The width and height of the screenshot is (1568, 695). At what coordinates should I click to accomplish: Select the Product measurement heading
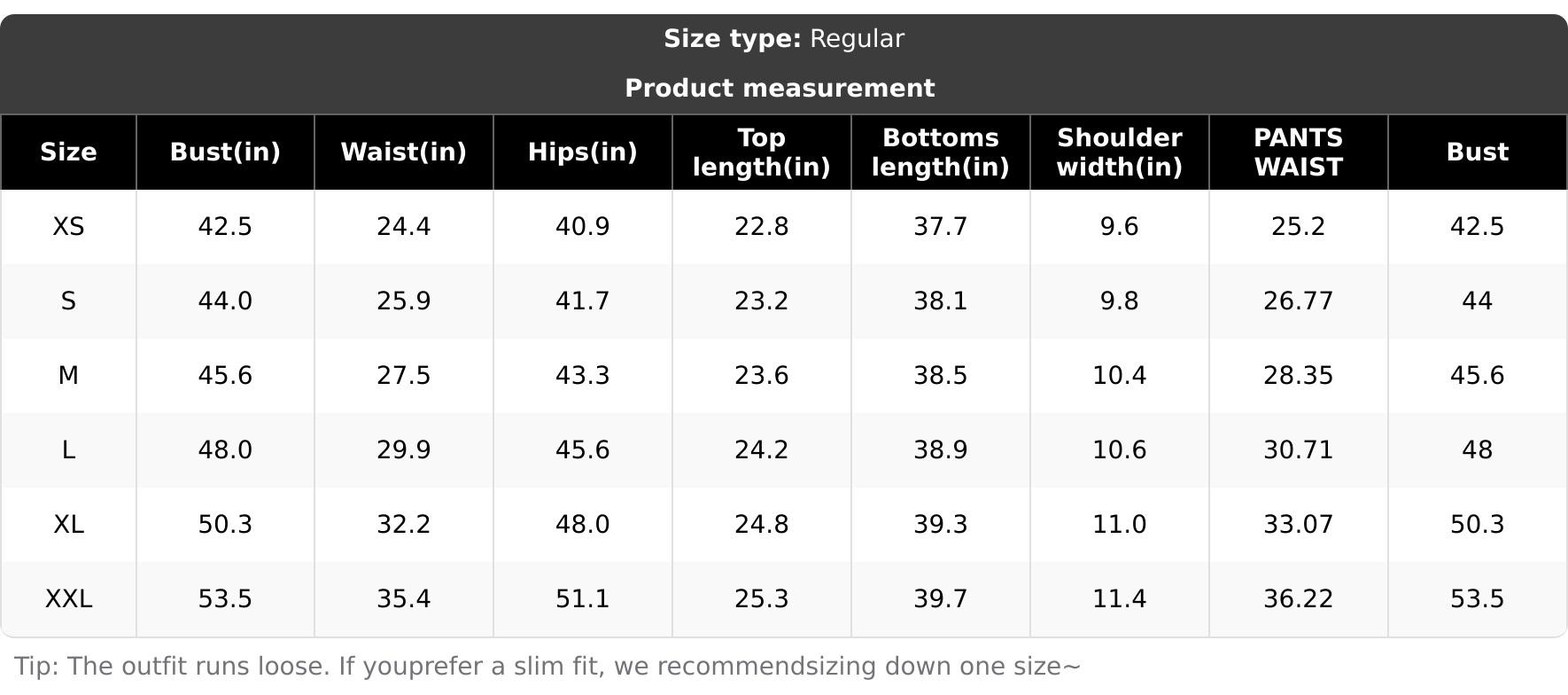point(780,89)
